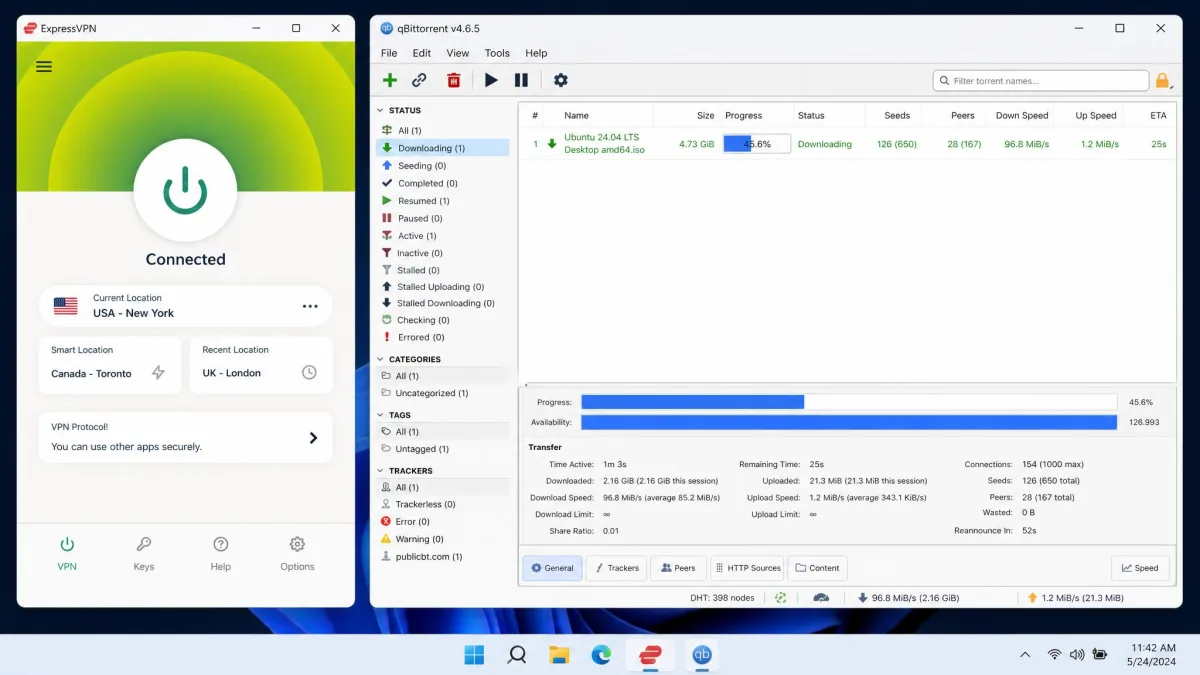The height and width of the screenshot is (675, 1200).
Task: Collapse the TRACKERS section
Action: [380, 471]
